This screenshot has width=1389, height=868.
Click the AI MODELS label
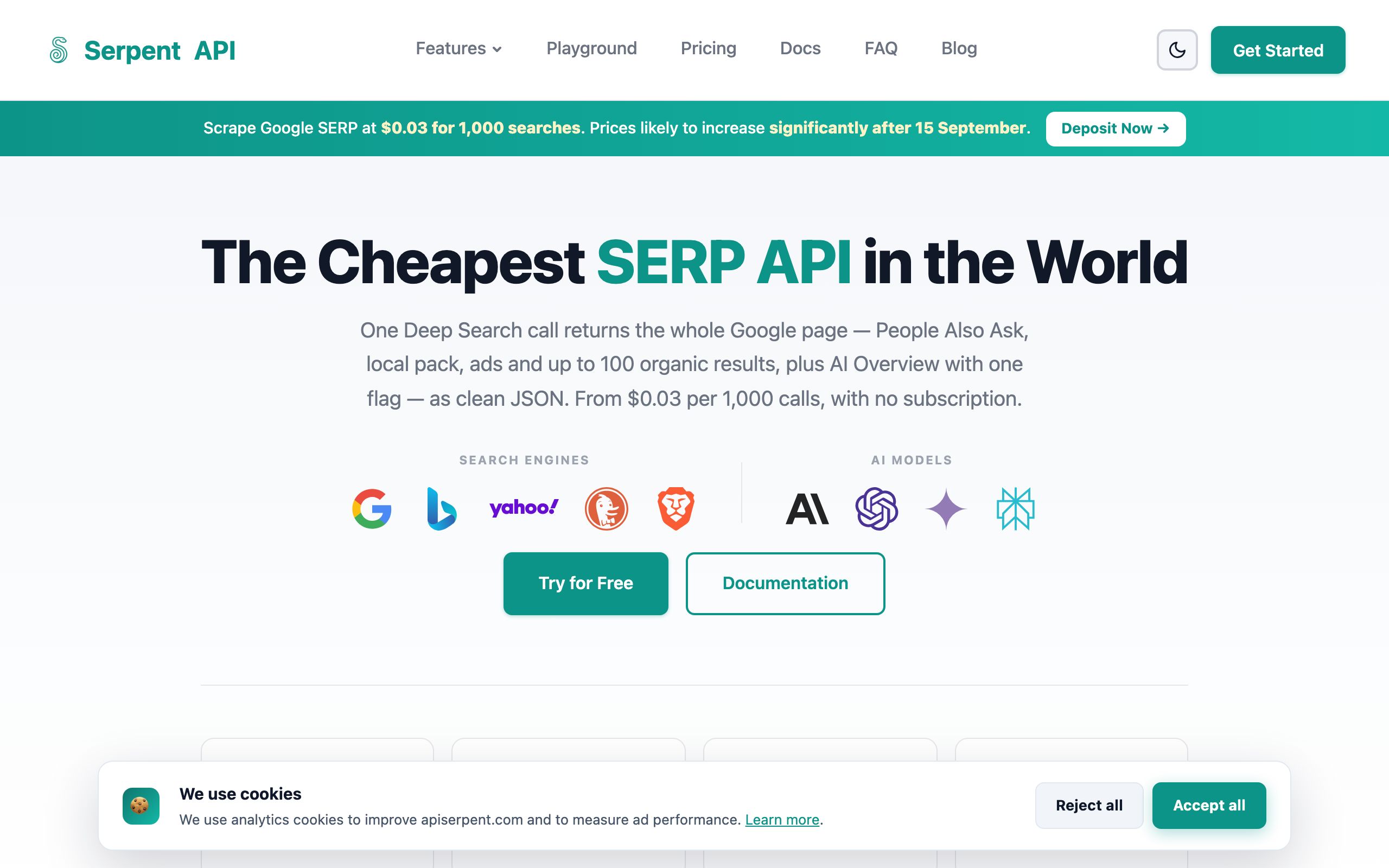click(x=912, y=460)
